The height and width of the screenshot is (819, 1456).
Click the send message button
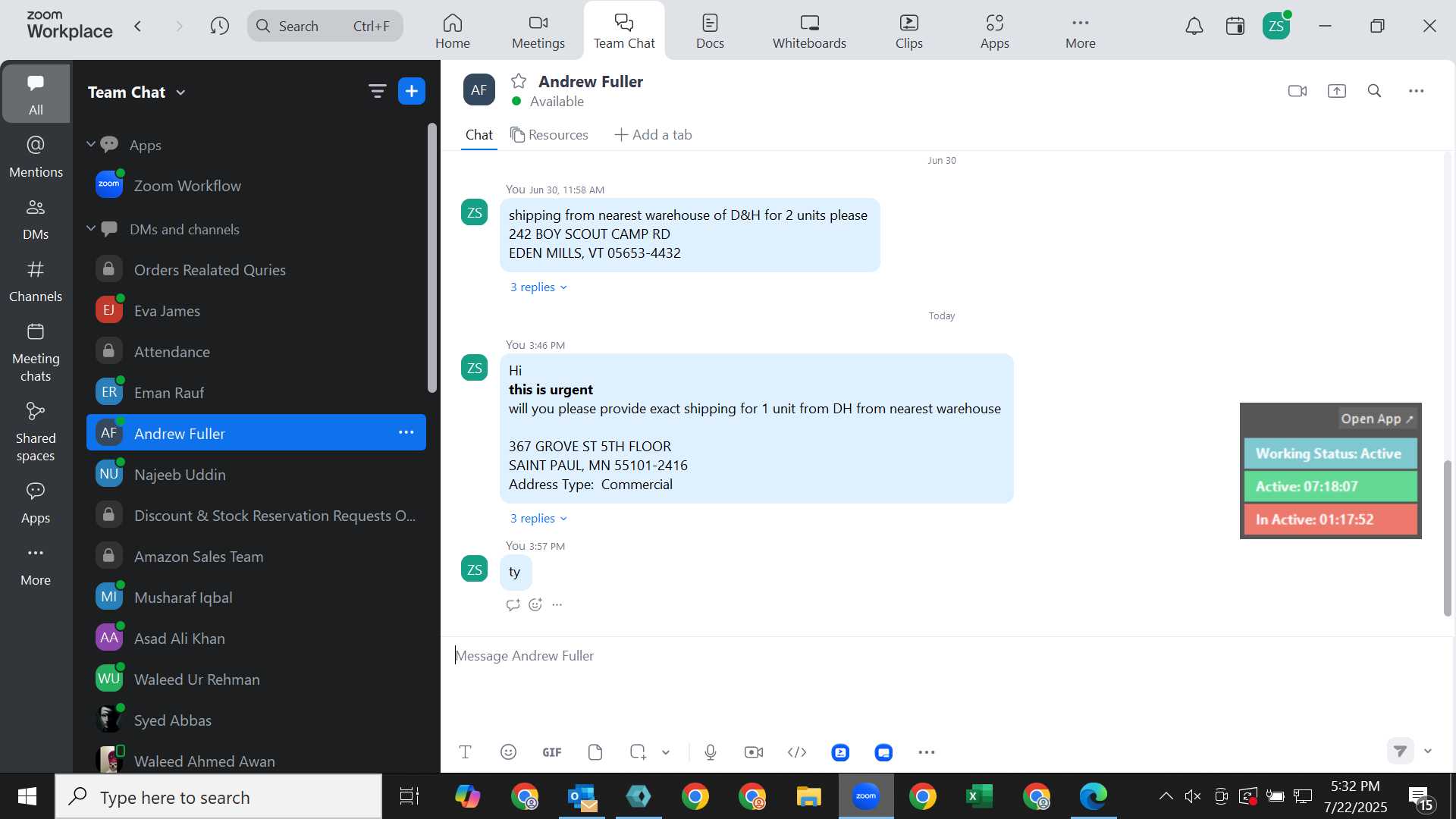(x=1401, y=752)
